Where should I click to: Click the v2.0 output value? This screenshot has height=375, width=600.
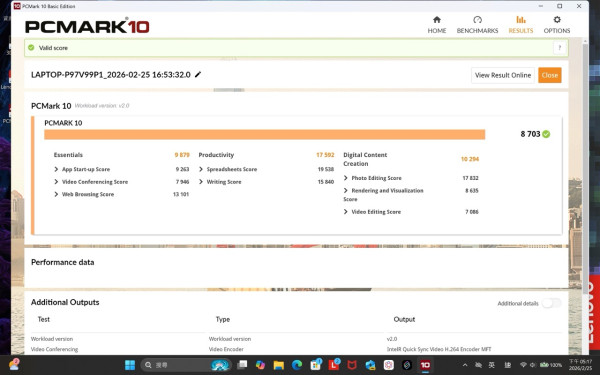point(392,339)
